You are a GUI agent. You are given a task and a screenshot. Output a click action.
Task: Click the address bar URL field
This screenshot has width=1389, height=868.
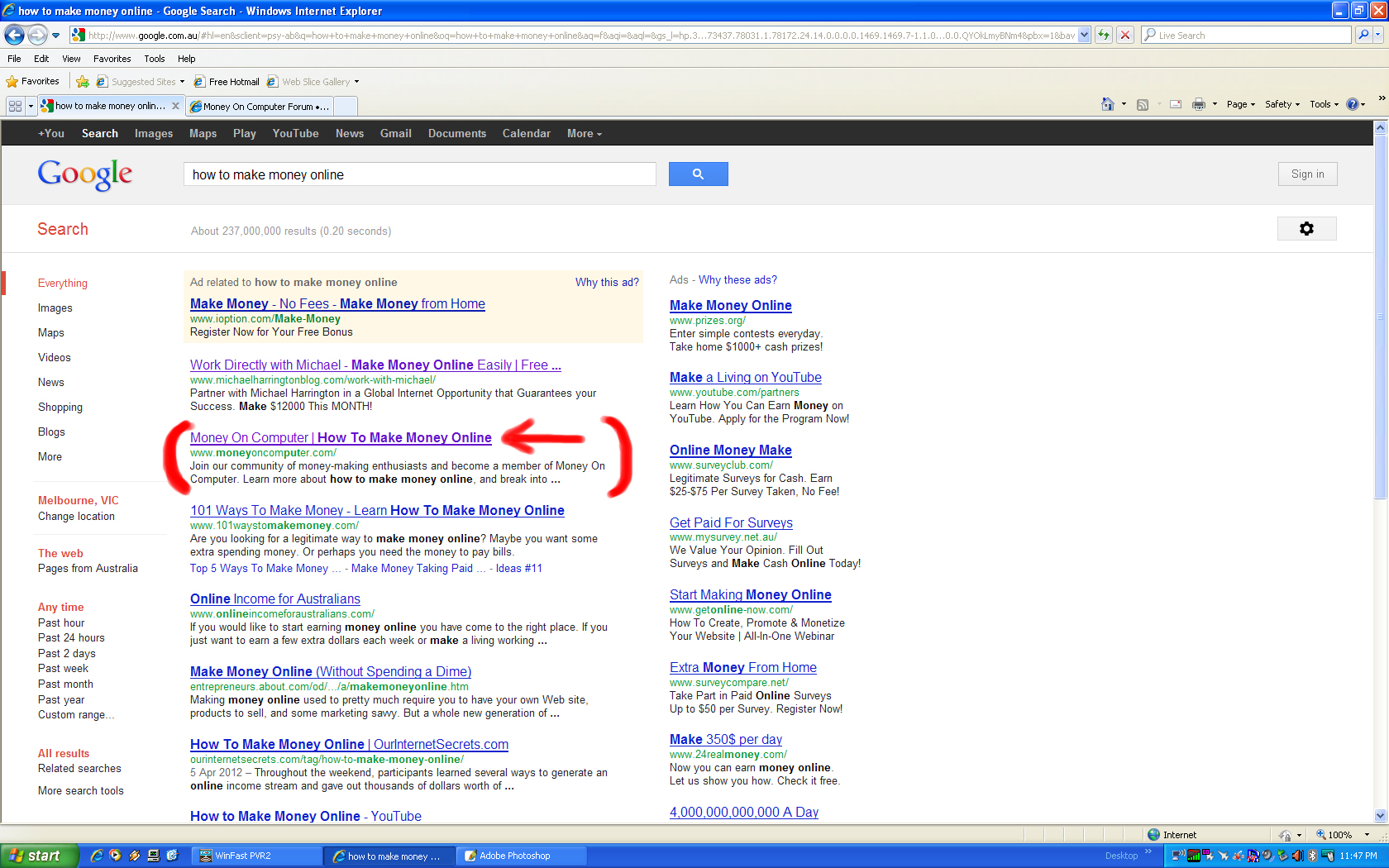coord(580,36)
